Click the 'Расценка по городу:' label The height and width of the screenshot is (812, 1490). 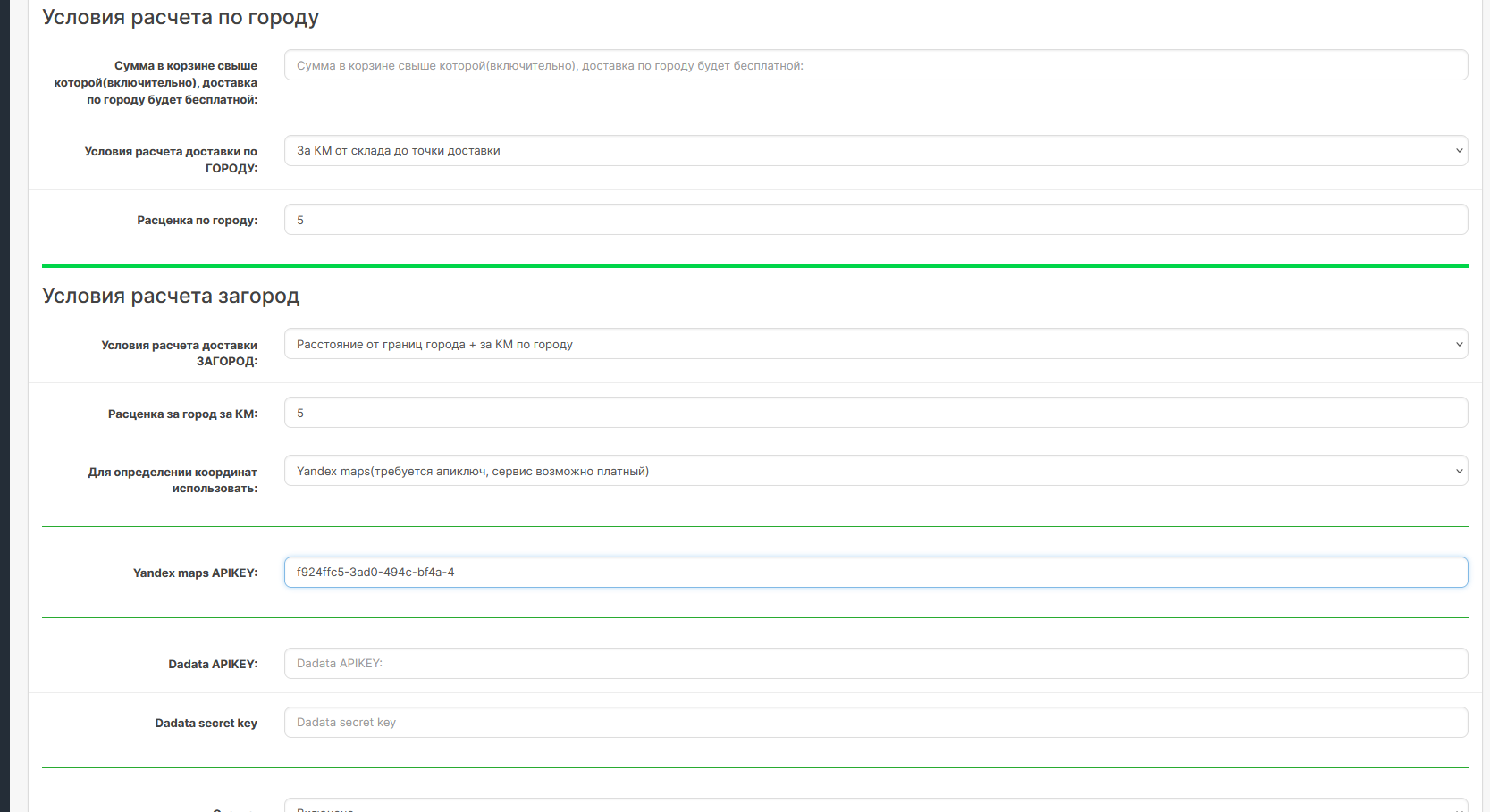[x=197, y=221]
